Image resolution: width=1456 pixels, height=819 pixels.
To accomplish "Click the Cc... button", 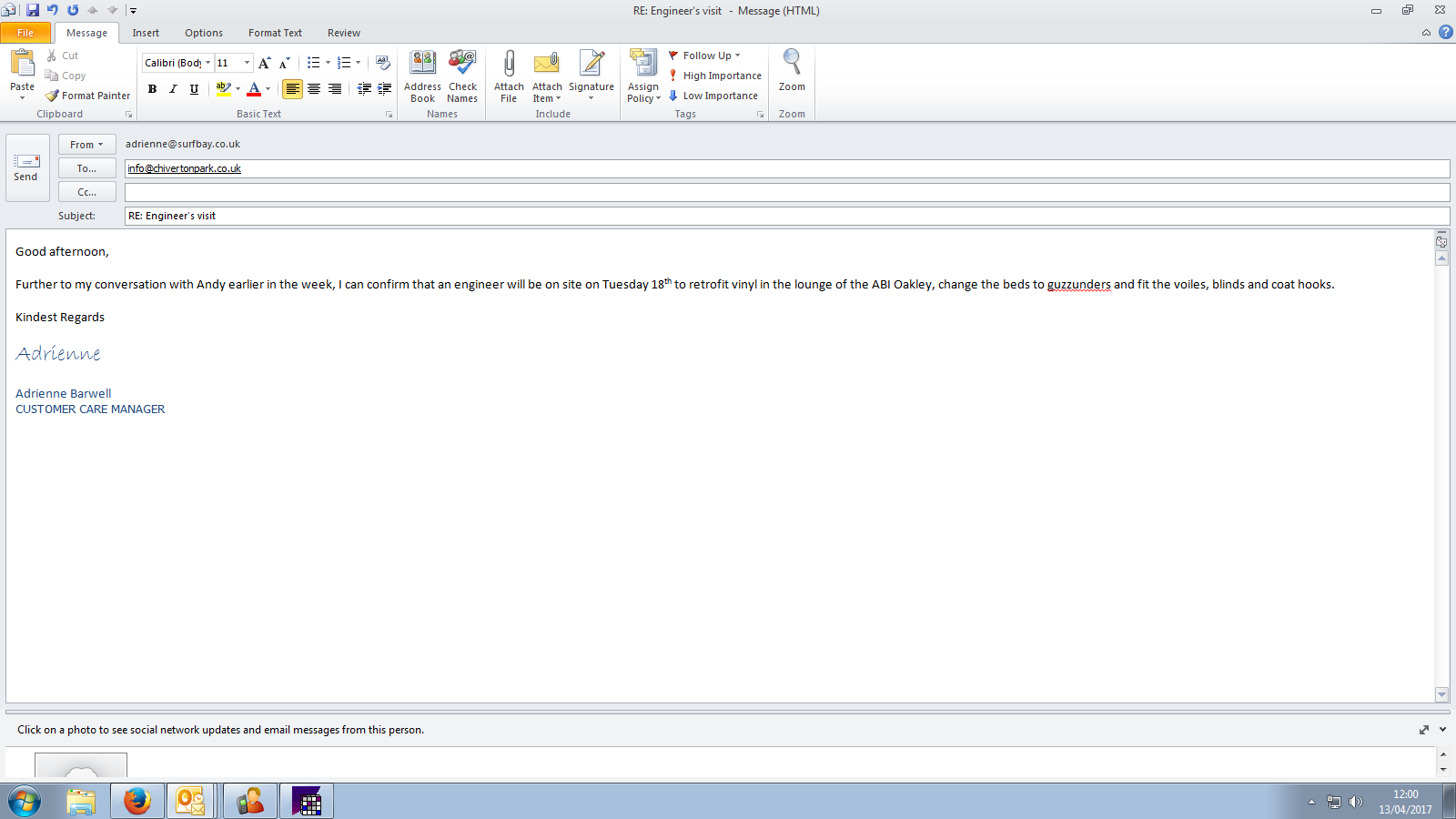I will [x=86, y=192].
